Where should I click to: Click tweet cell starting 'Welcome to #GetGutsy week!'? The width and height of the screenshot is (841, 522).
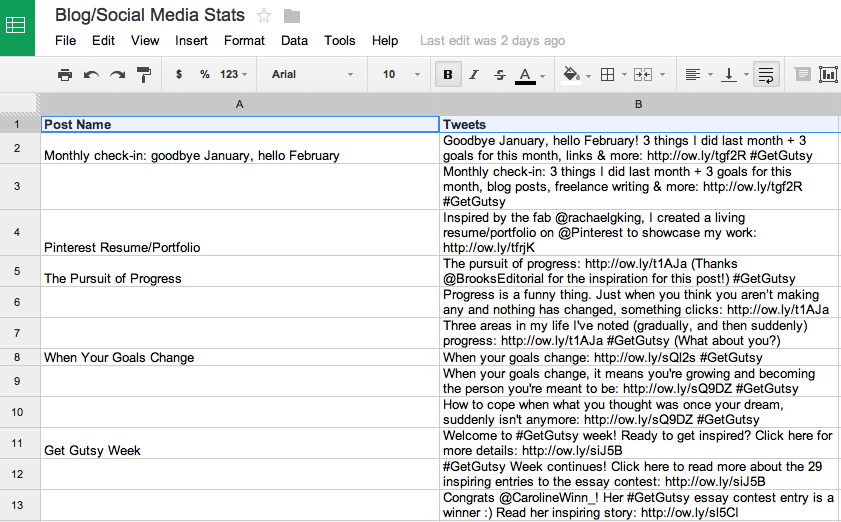click(x=640, y=443)
